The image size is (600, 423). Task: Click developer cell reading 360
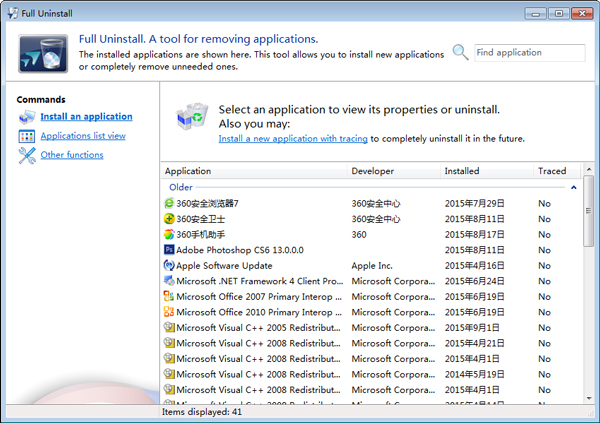tap(359, 234)
